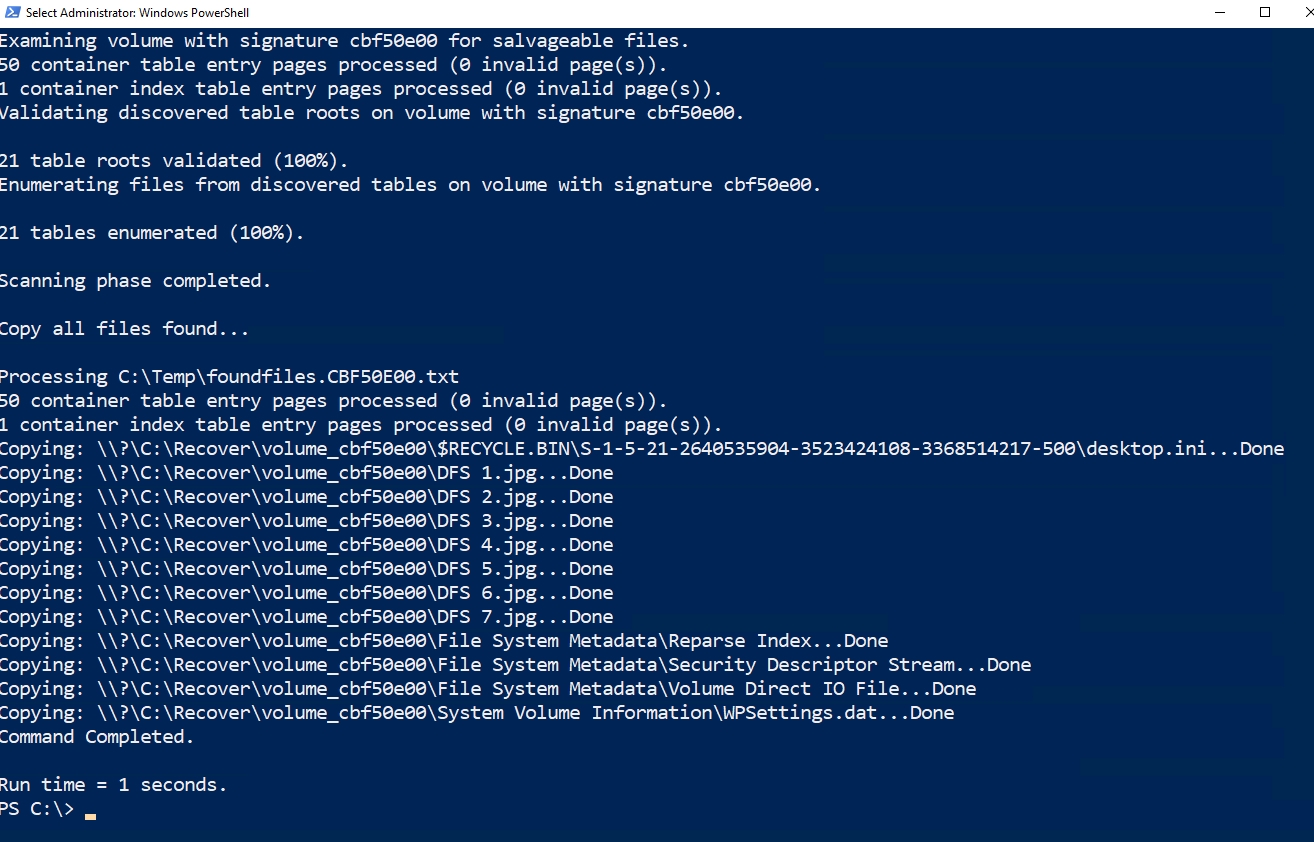Click the 'Scanning phase completed.' line
The image size is (1314, 842).
(135, 281)
